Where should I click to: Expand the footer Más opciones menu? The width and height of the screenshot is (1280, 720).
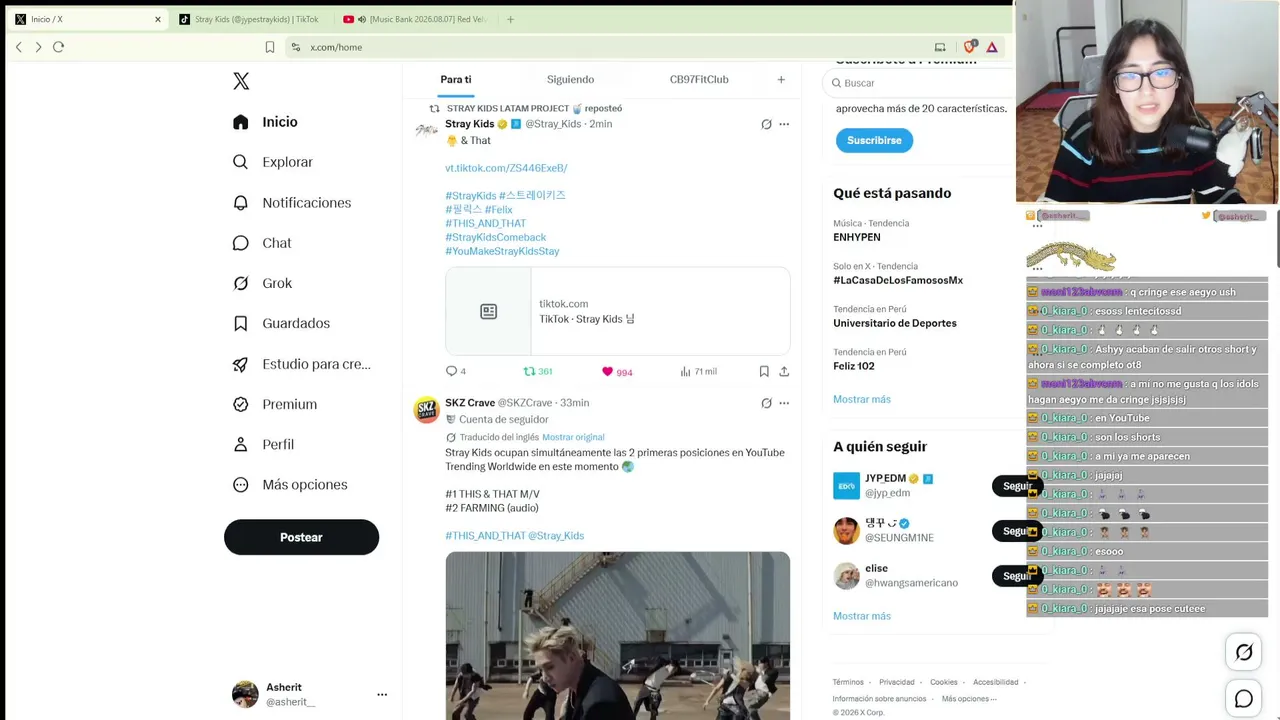click(x=969, y=698)
